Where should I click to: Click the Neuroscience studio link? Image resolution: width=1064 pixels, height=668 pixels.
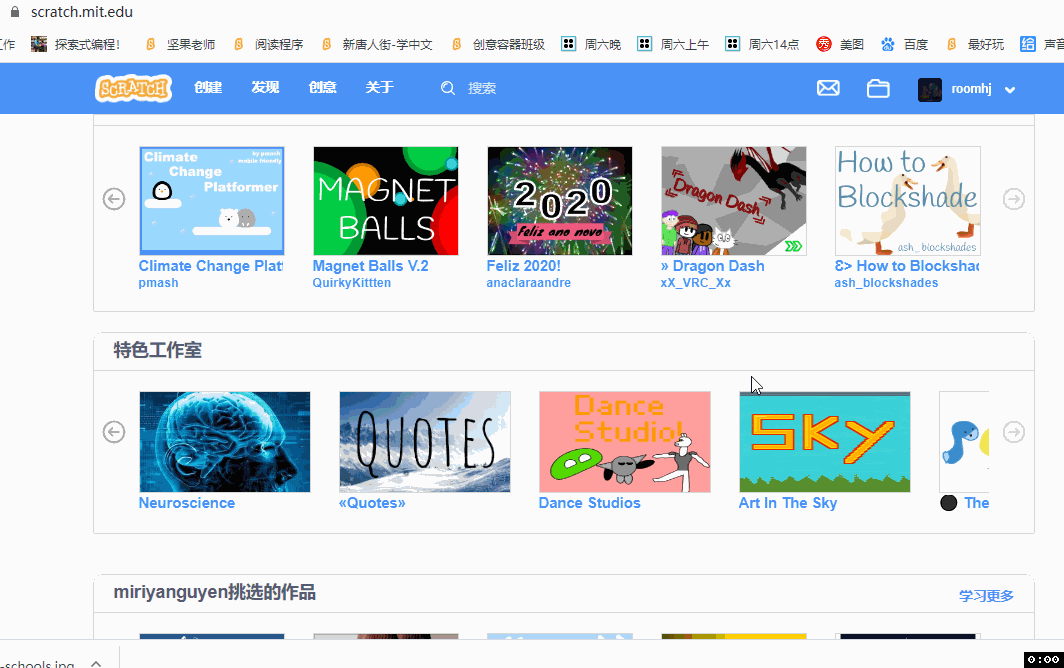pos(187,503)
